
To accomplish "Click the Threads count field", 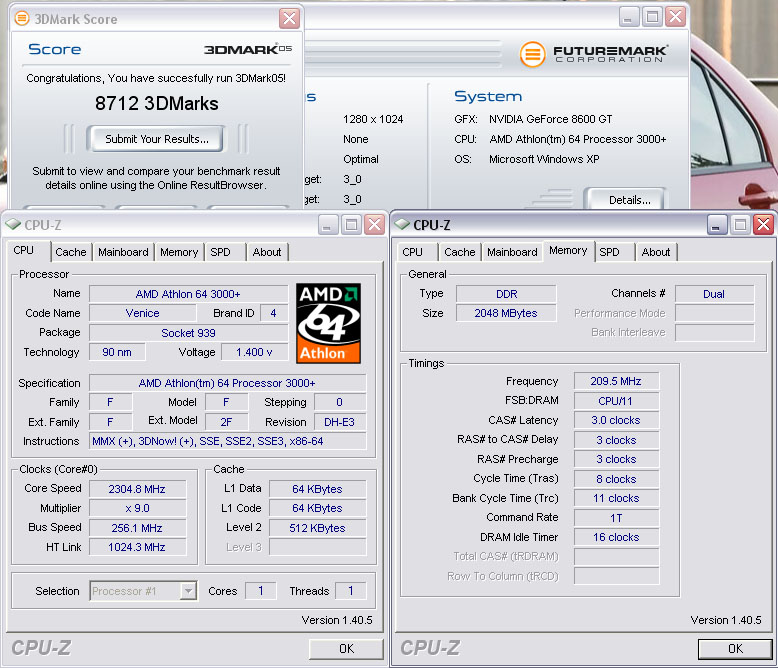I will pyautogui.click(x=351, y=591).
